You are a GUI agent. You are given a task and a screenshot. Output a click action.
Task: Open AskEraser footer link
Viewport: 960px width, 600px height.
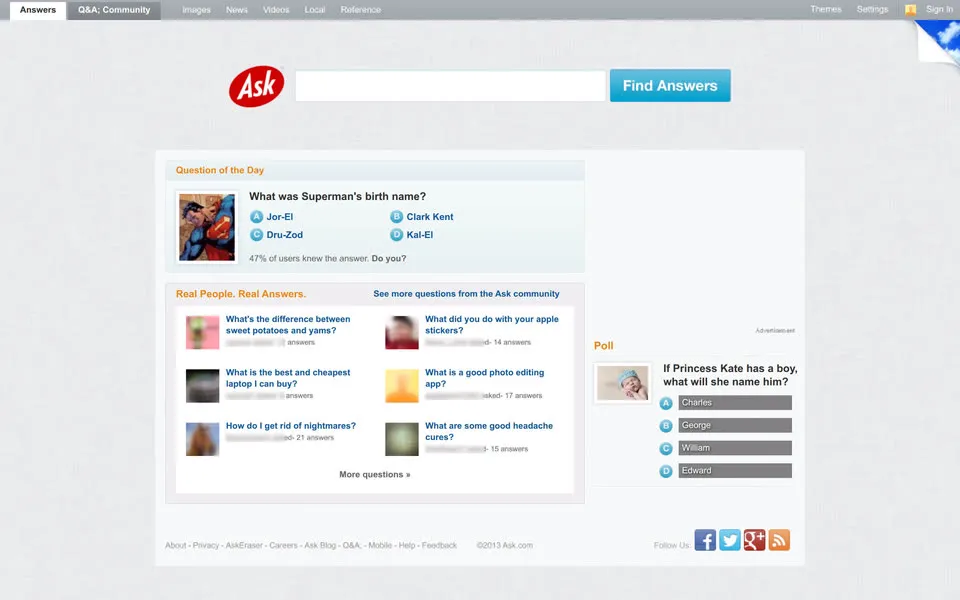(244, 545)
